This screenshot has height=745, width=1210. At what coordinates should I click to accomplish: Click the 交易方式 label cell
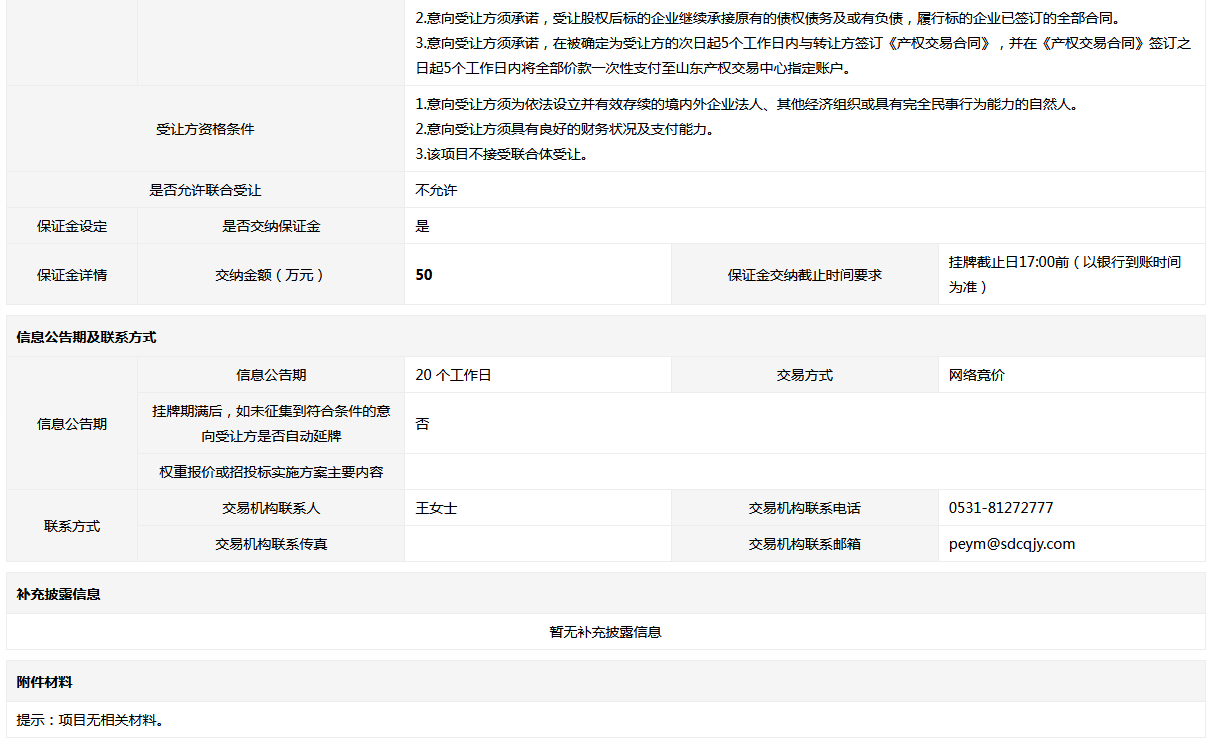pos(804,375)
